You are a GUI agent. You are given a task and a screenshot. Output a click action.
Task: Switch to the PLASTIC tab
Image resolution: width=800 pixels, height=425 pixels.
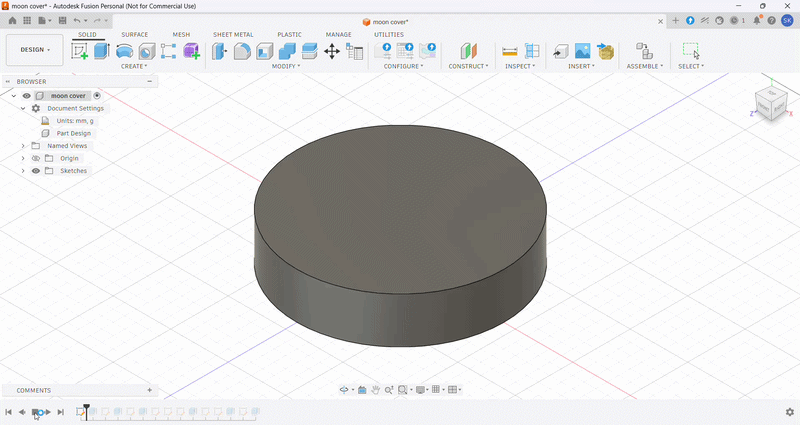point(289,35)
